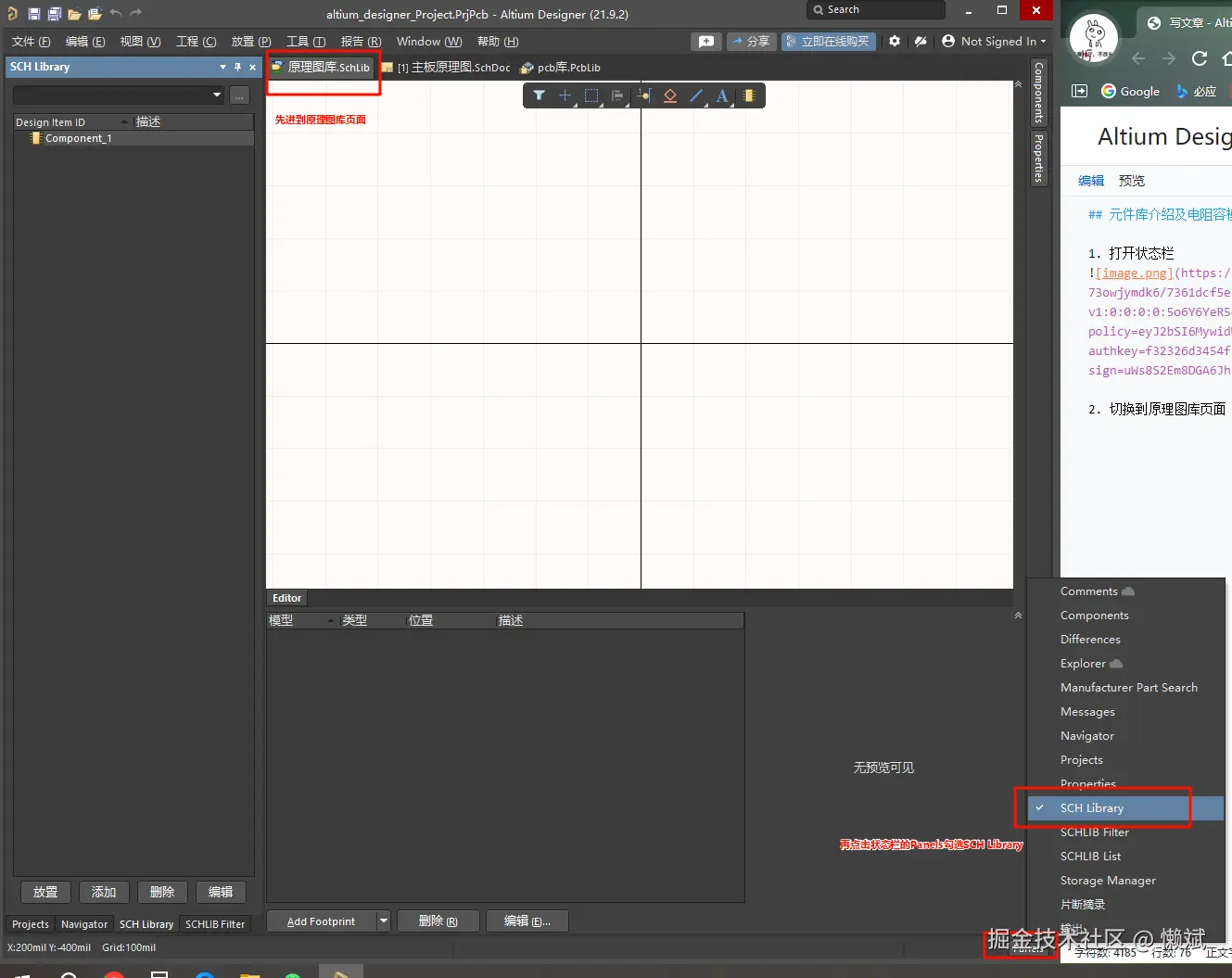Open Add Footprint dropdown arrow
1232x978 pixels.
point(384,921)
